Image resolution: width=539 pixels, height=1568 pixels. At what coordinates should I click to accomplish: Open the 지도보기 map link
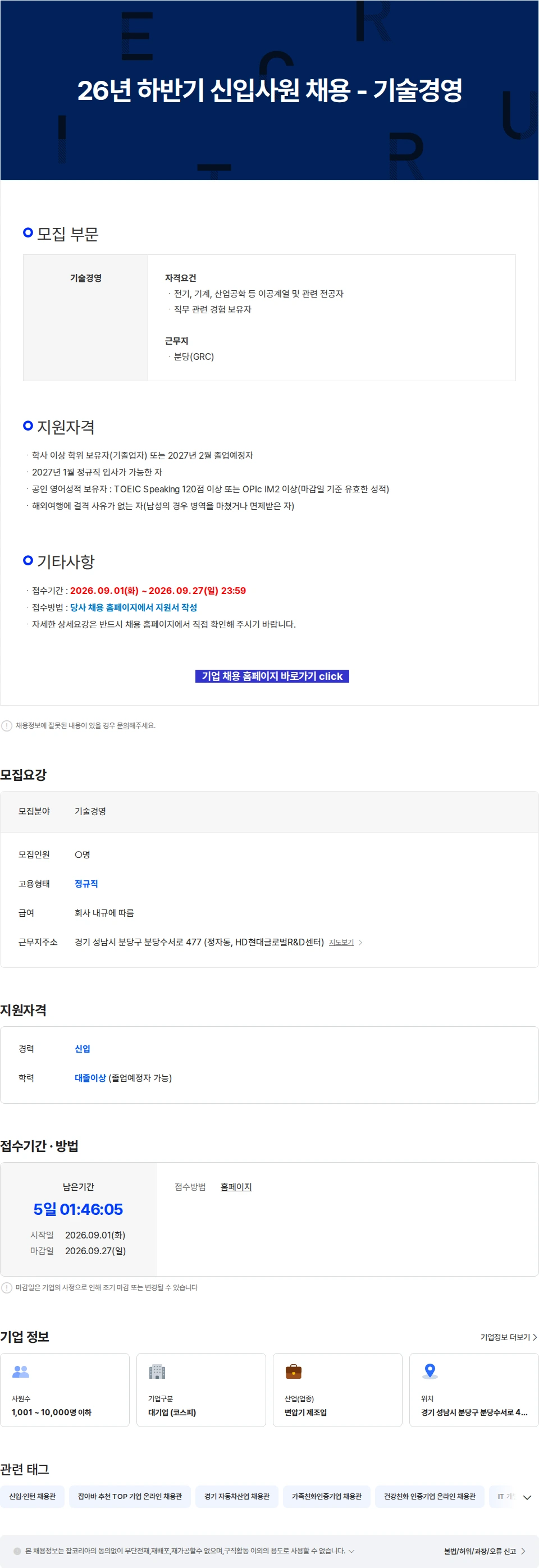pyautogui.click(x=341, y=942)
